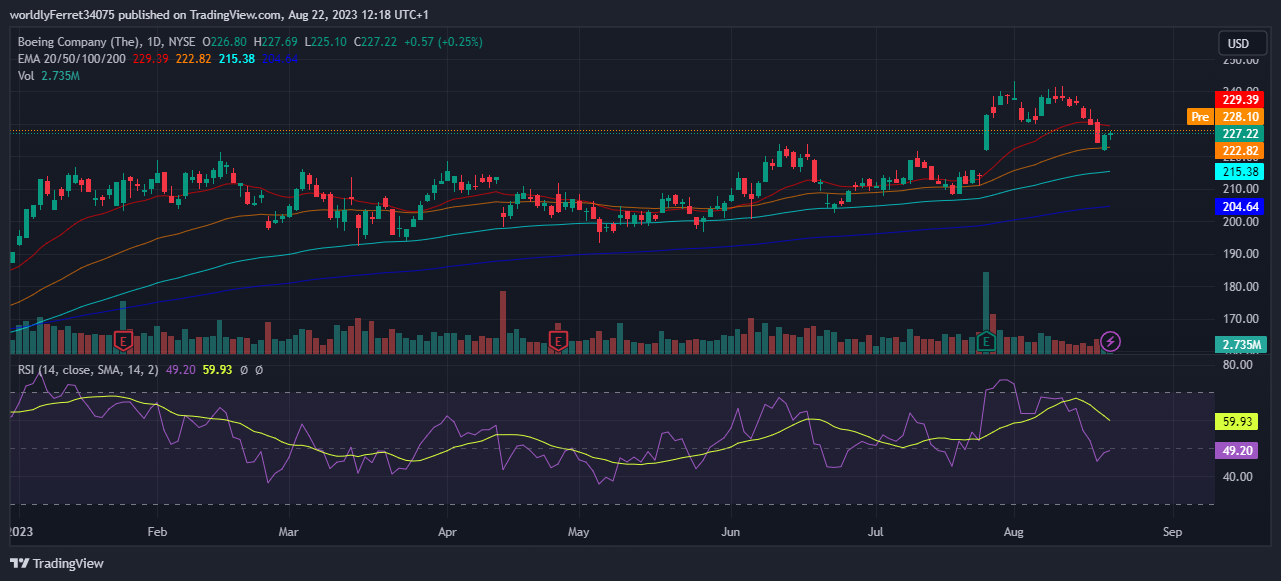This screenshot has width=1281, height=581.
Task: Click the purple lightning bolt icon
Action: click(x=1111, y=341)
